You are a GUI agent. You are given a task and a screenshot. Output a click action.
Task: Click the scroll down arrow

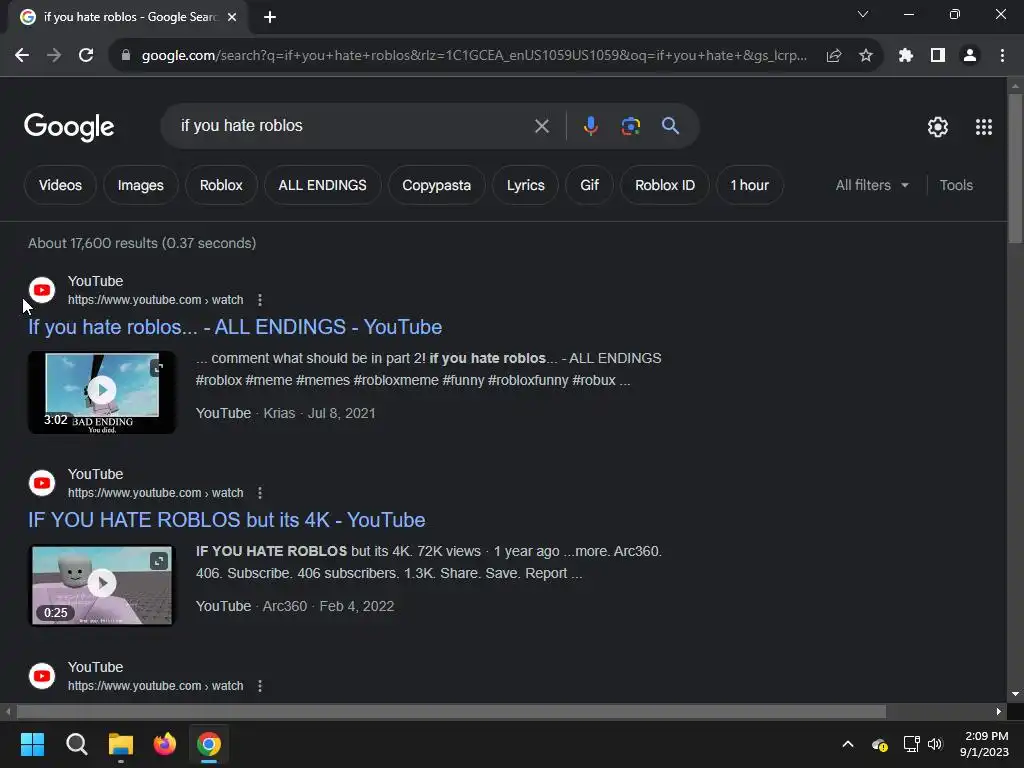[1015, 695]
